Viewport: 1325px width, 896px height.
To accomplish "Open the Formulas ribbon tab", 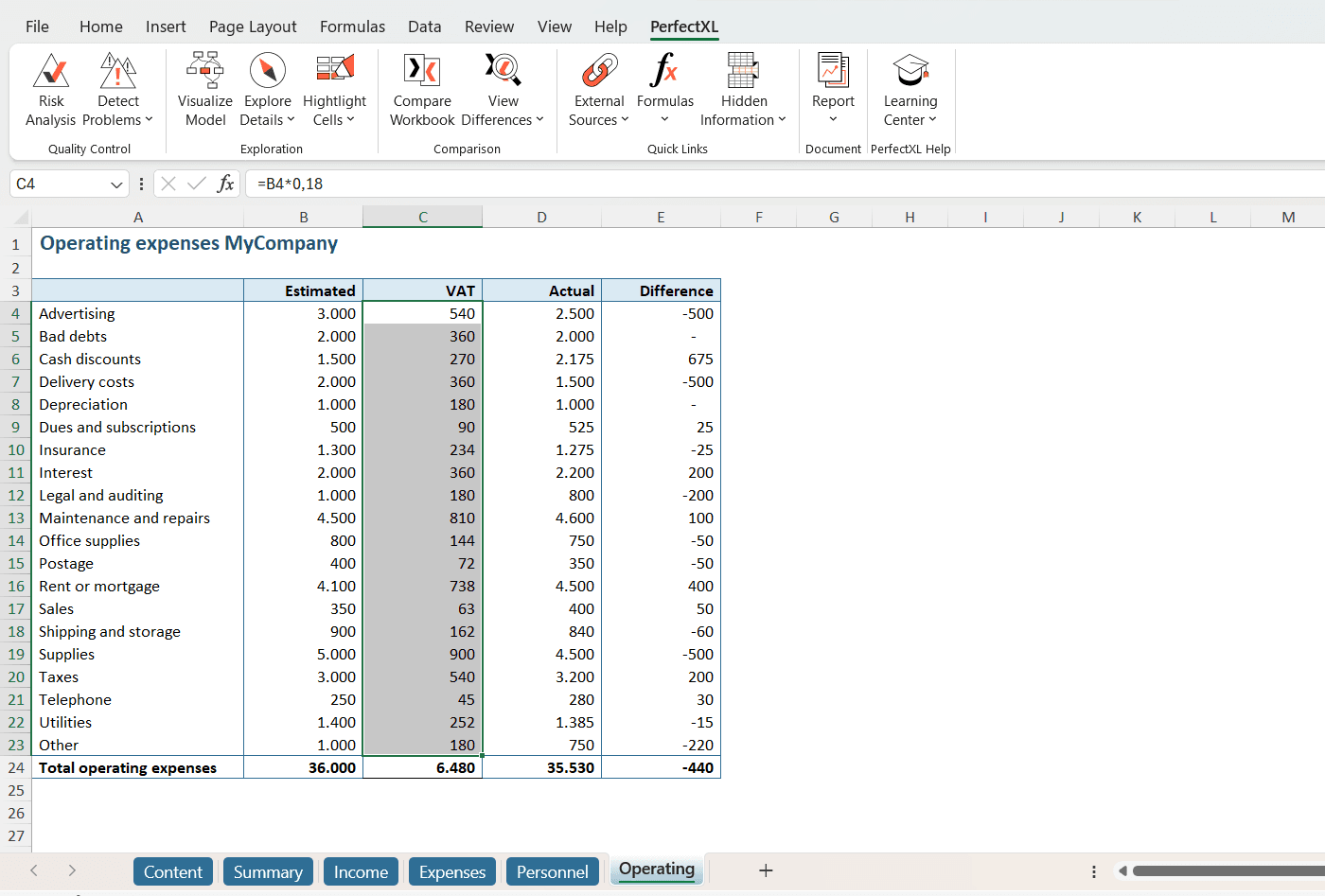I will [352, 26].
